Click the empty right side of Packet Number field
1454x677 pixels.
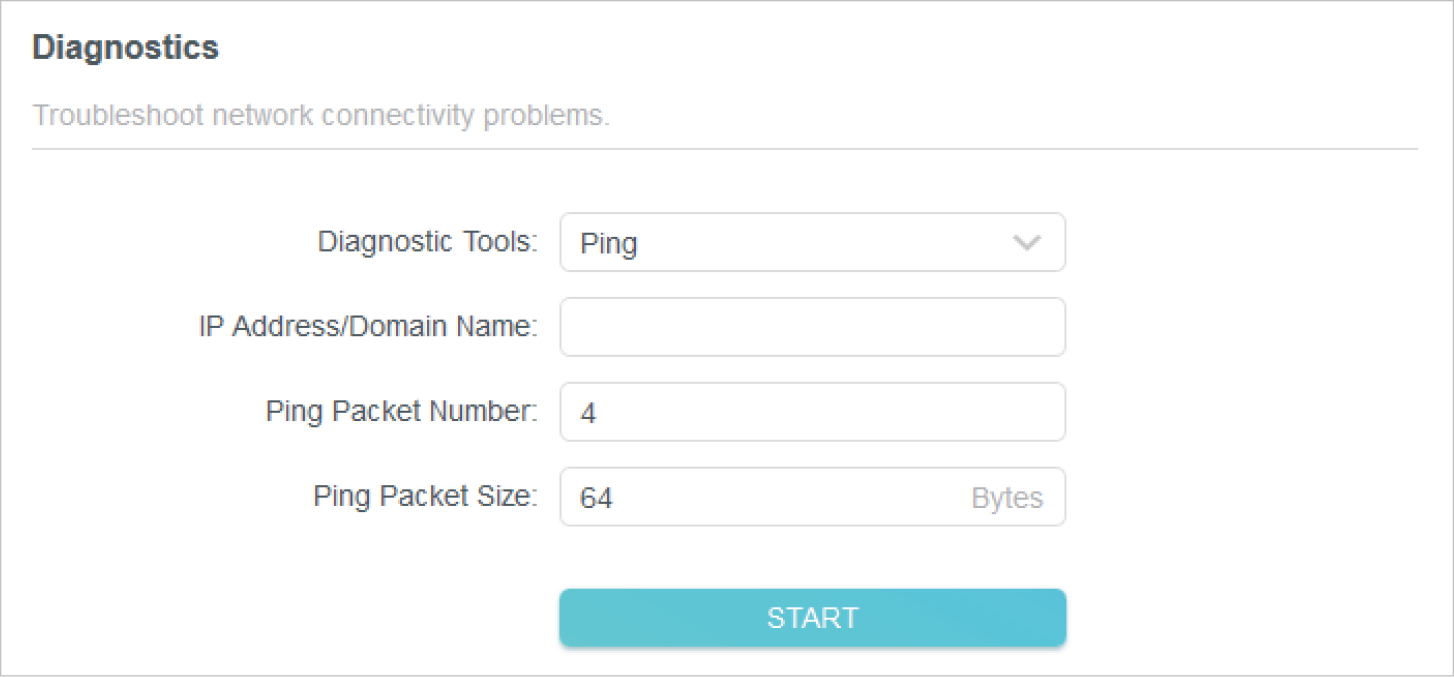[x=960, y=412]
